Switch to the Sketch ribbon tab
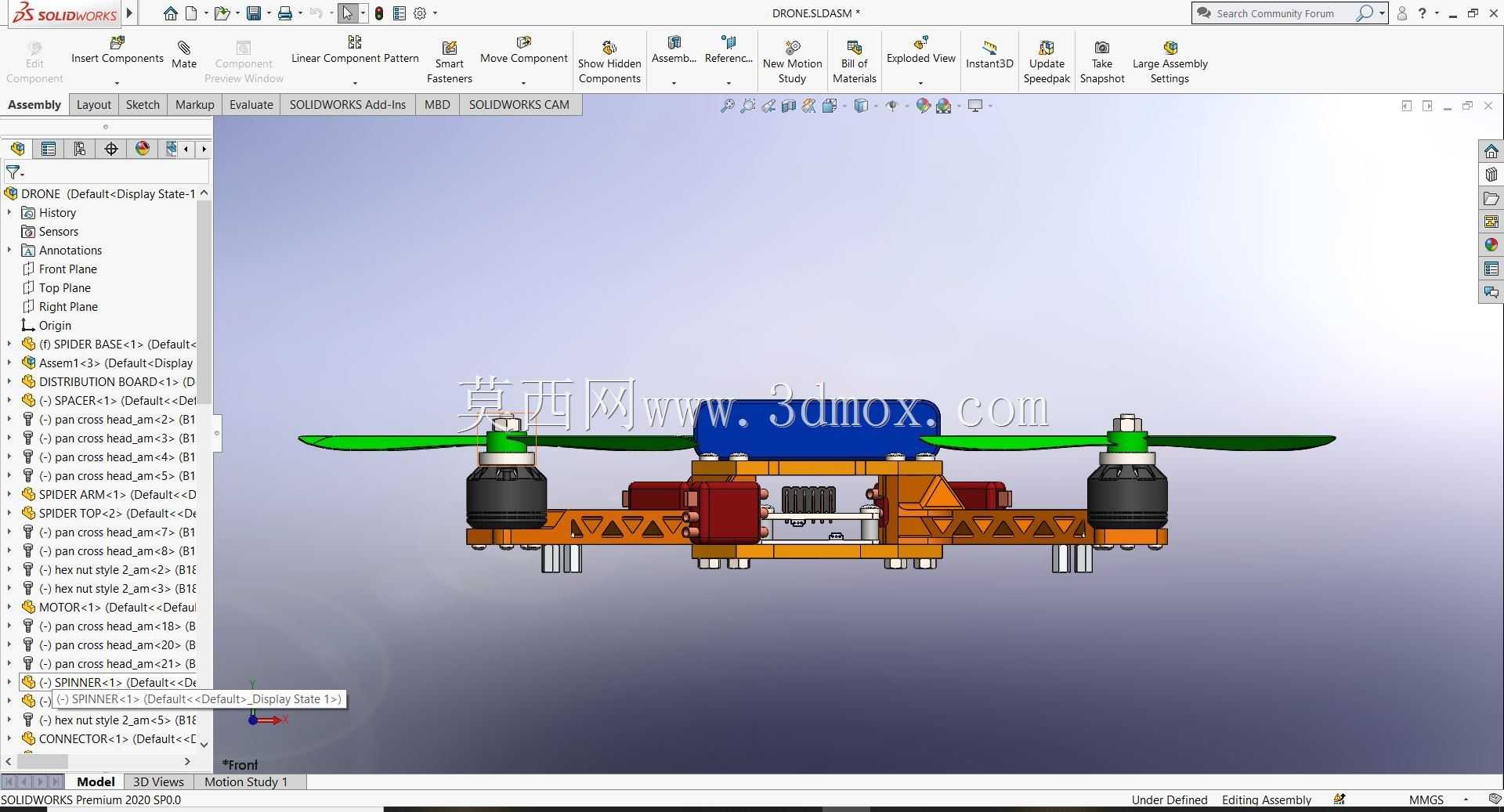 [143, 105]
